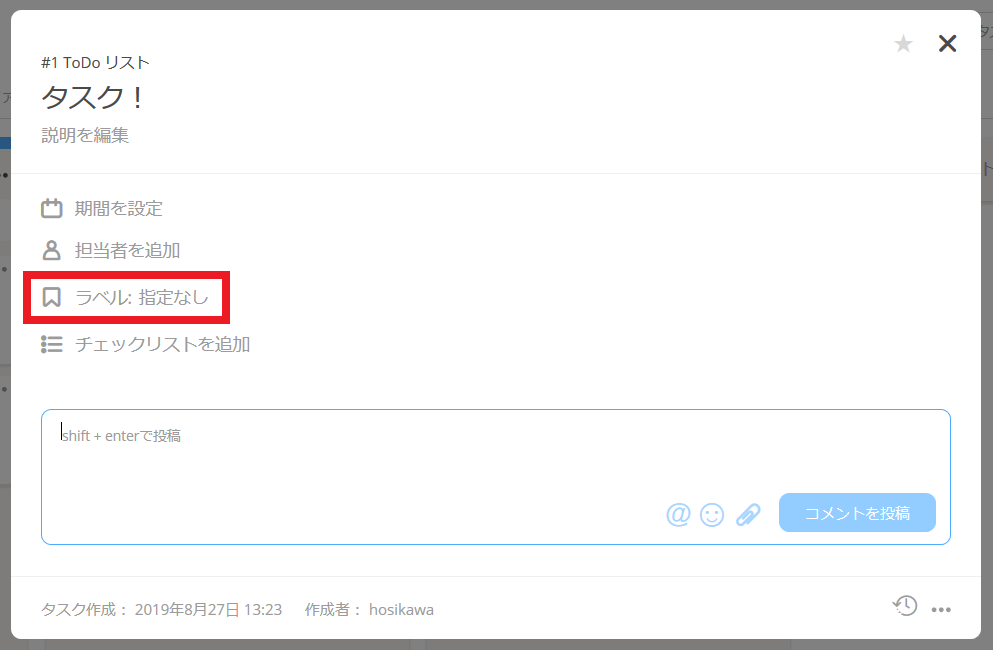Click the person icon for assignee

click(52, 250)
